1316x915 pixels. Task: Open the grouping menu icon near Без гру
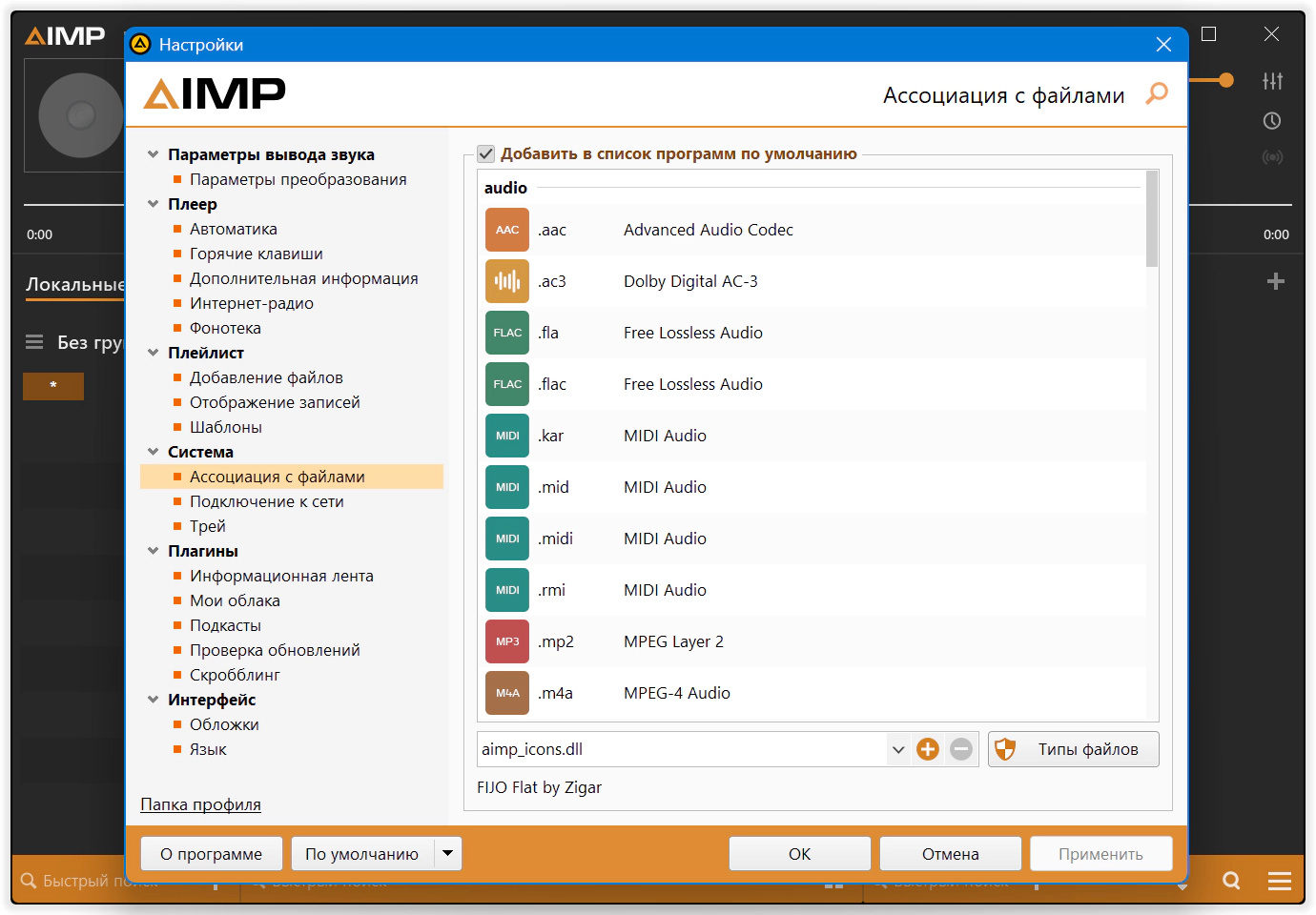(x=34, y=342)
